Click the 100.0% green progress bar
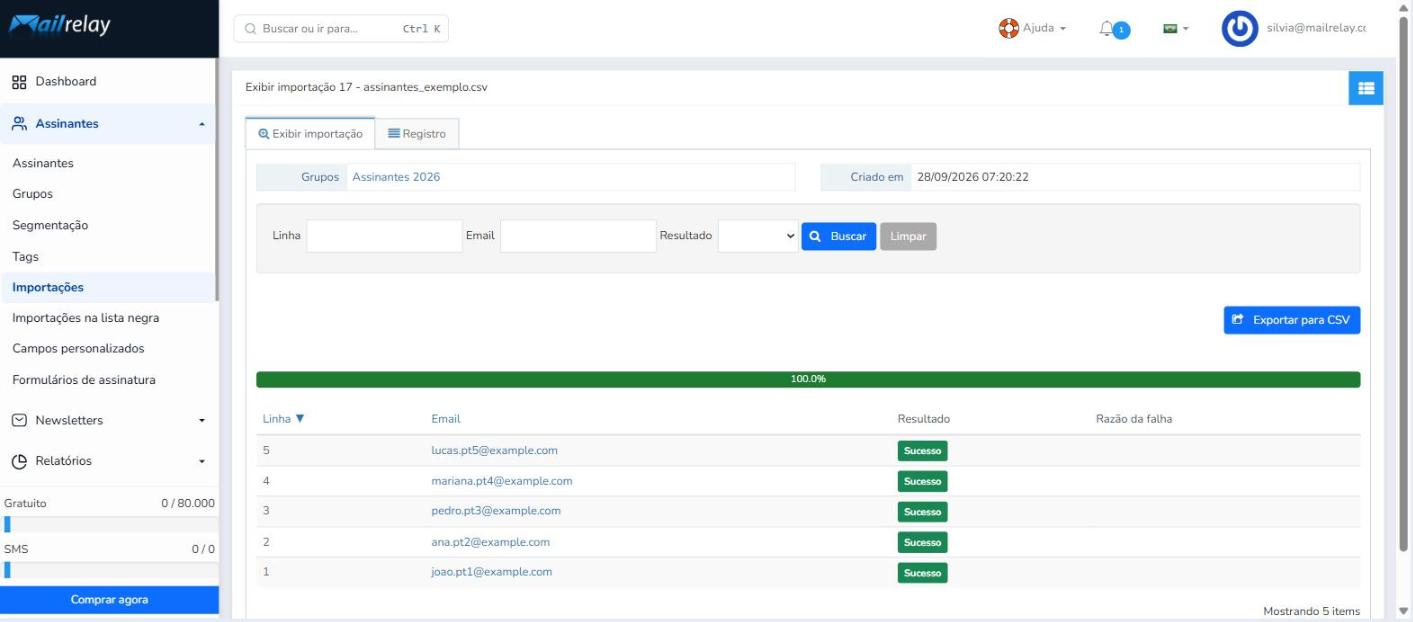 808,380
